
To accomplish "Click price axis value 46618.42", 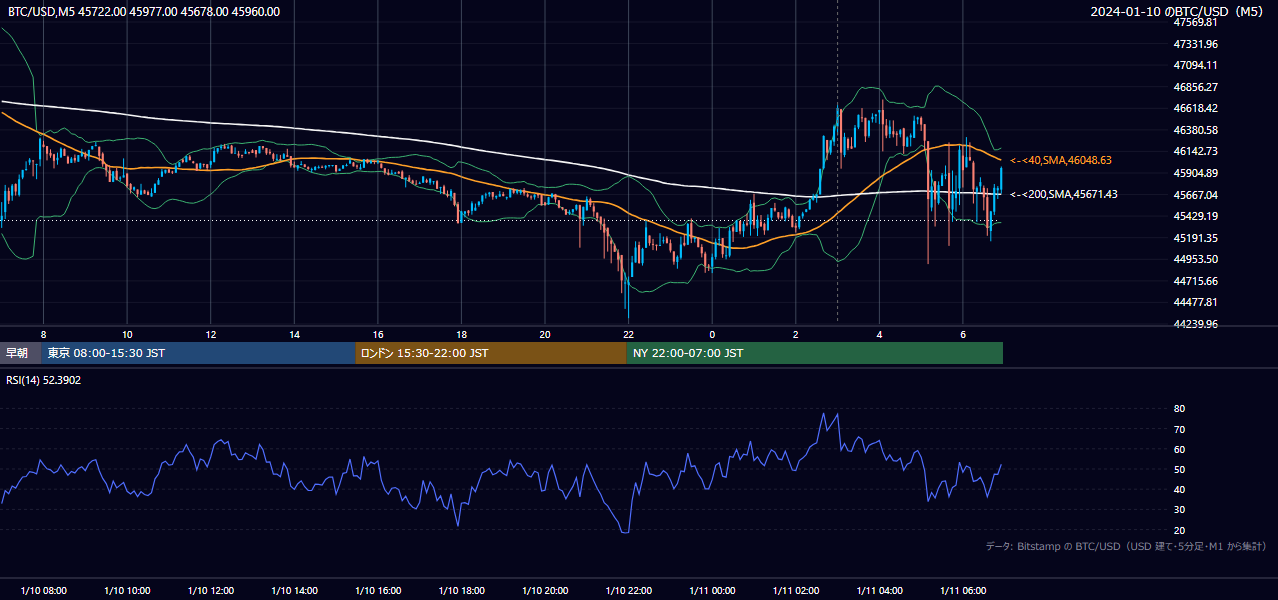I will (x=1195, y=108).
